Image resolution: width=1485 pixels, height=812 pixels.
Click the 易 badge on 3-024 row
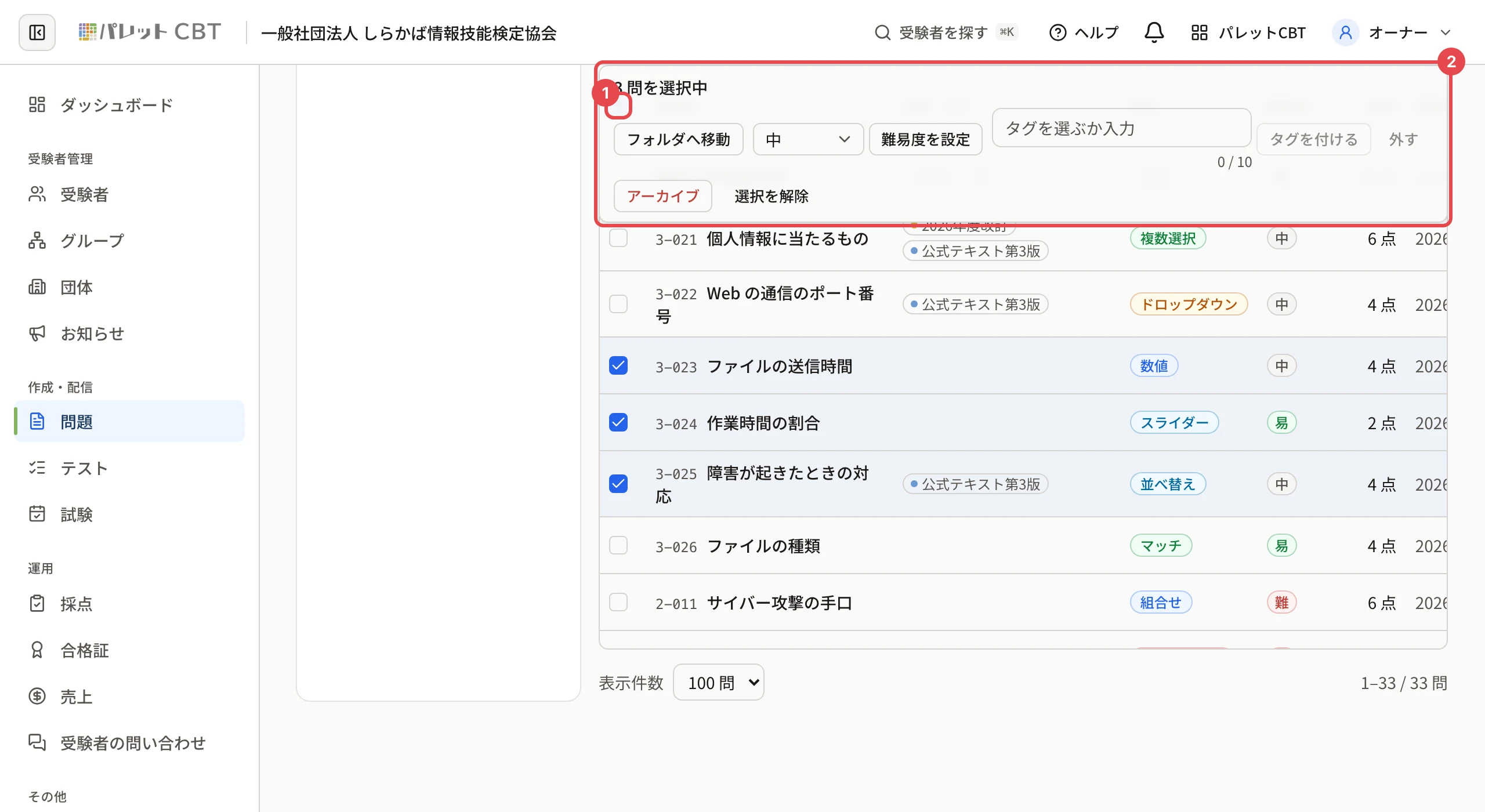(1281, 423)
